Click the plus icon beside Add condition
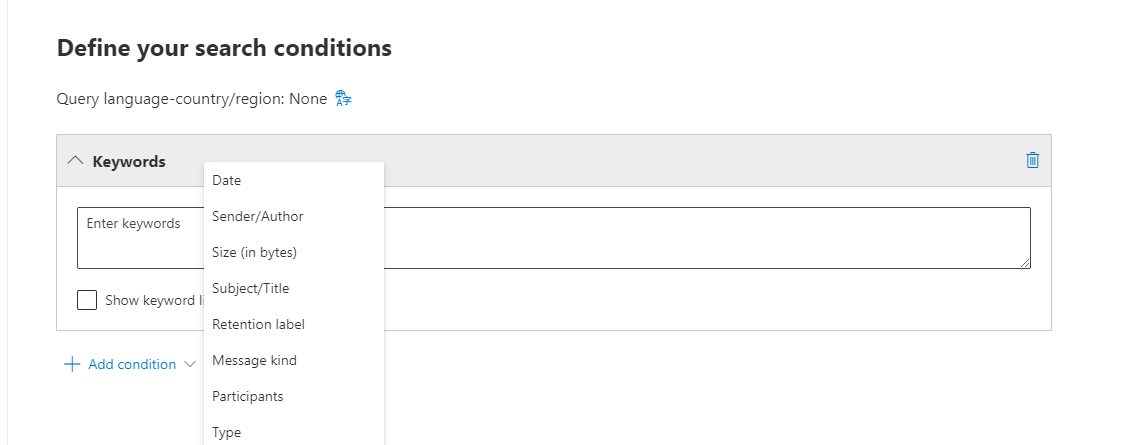 pyautogui.click(x=72, y=365)
